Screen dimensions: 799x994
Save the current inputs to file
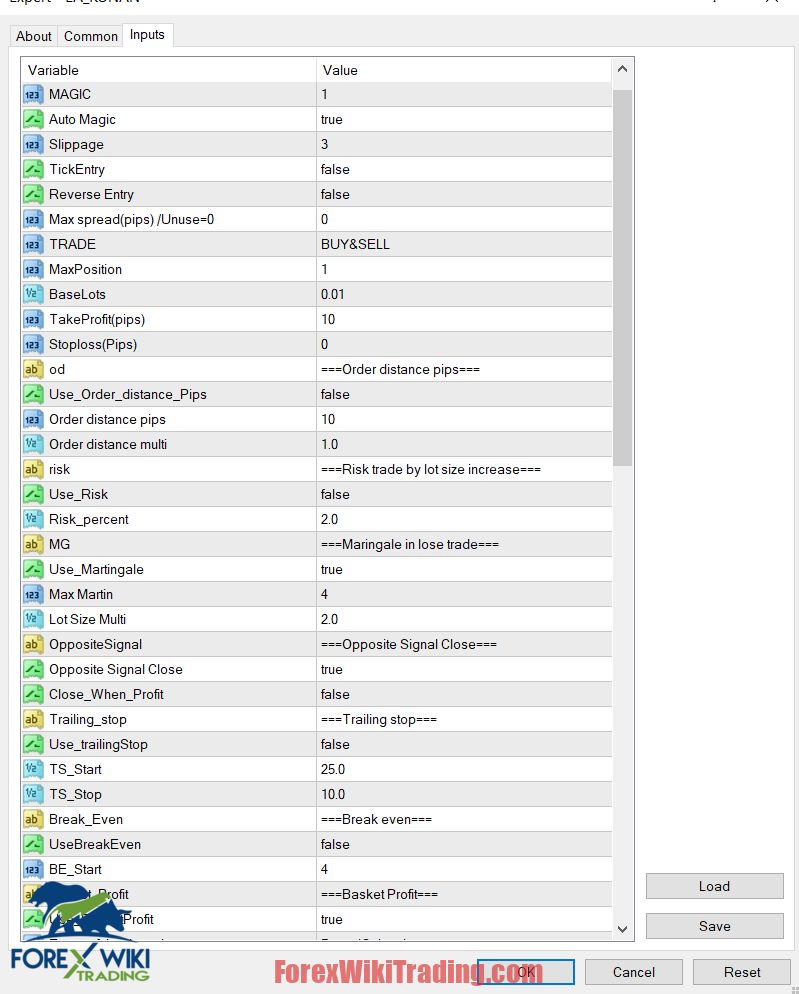pyautogui.click(x=715, y=926)
